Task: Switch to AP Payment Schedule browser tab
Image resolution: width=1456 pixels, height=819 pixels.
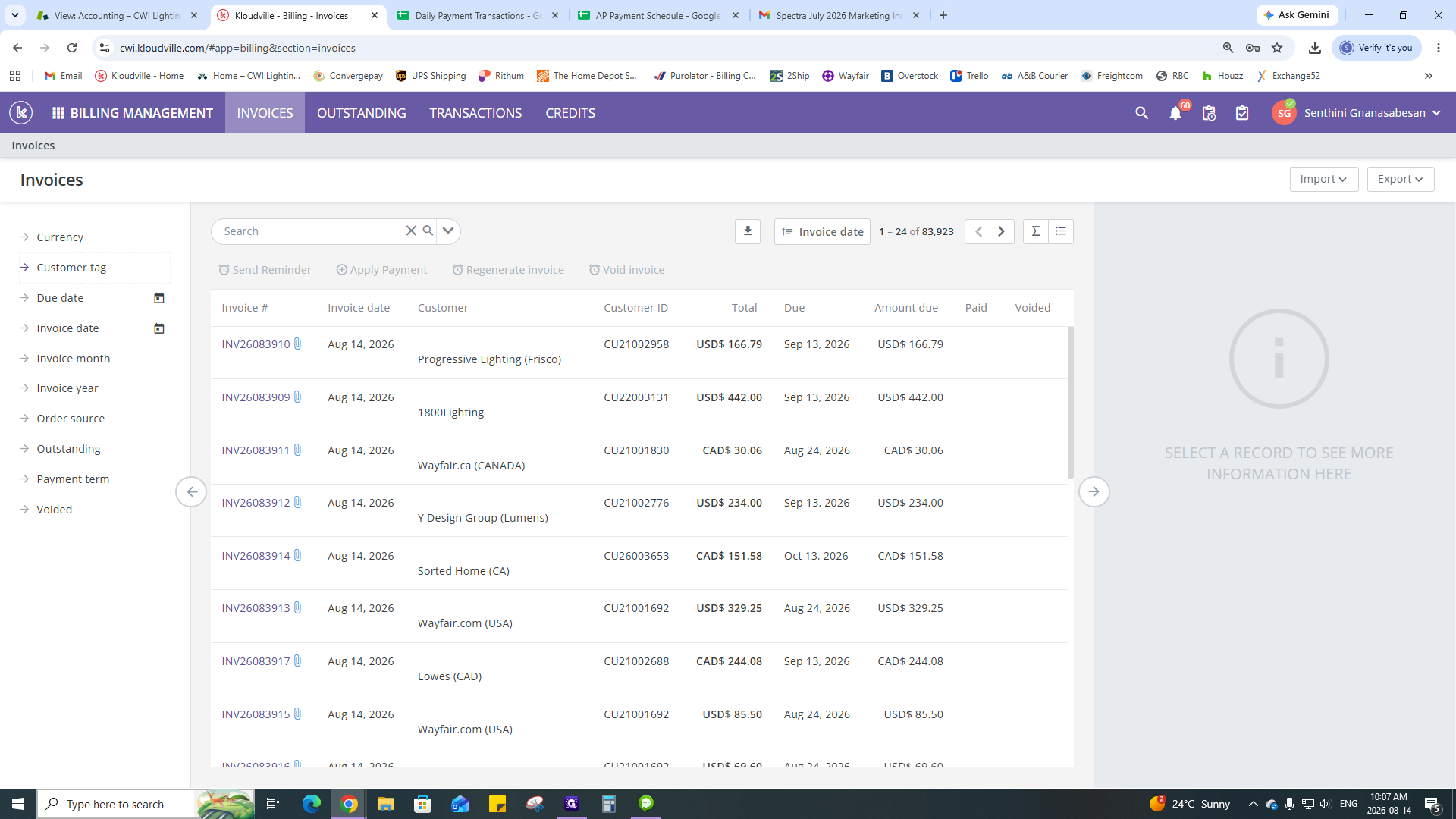Action: tap(657, 15)
